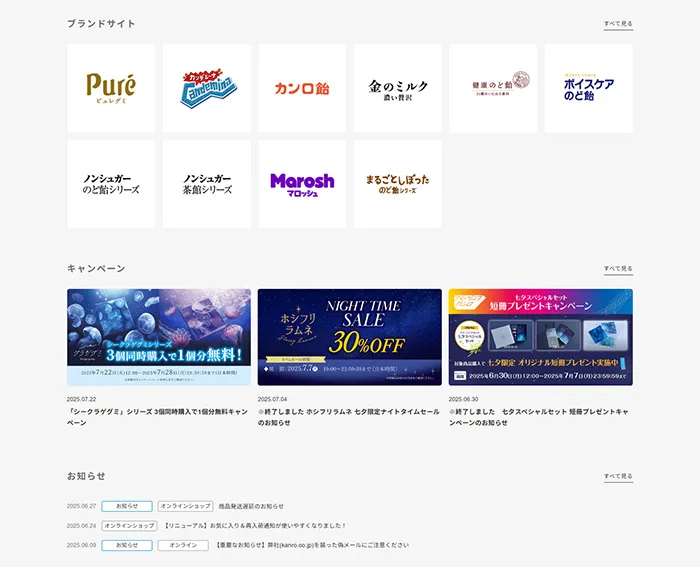Open the まるごとしぼったのど飴 brand tile
Viewport: 700px width, 567px height.
pyautogui.click(x=398, y=184)
